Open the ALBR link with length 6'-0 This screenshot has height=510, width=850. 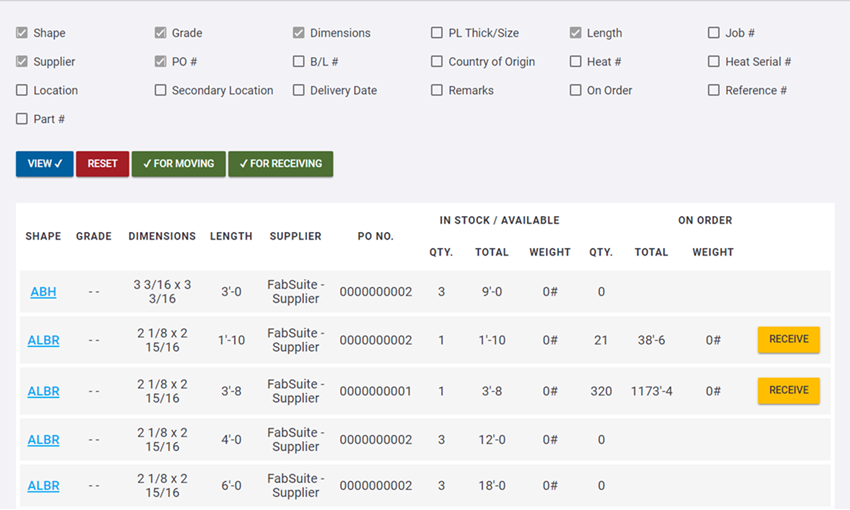pos(43,486)
